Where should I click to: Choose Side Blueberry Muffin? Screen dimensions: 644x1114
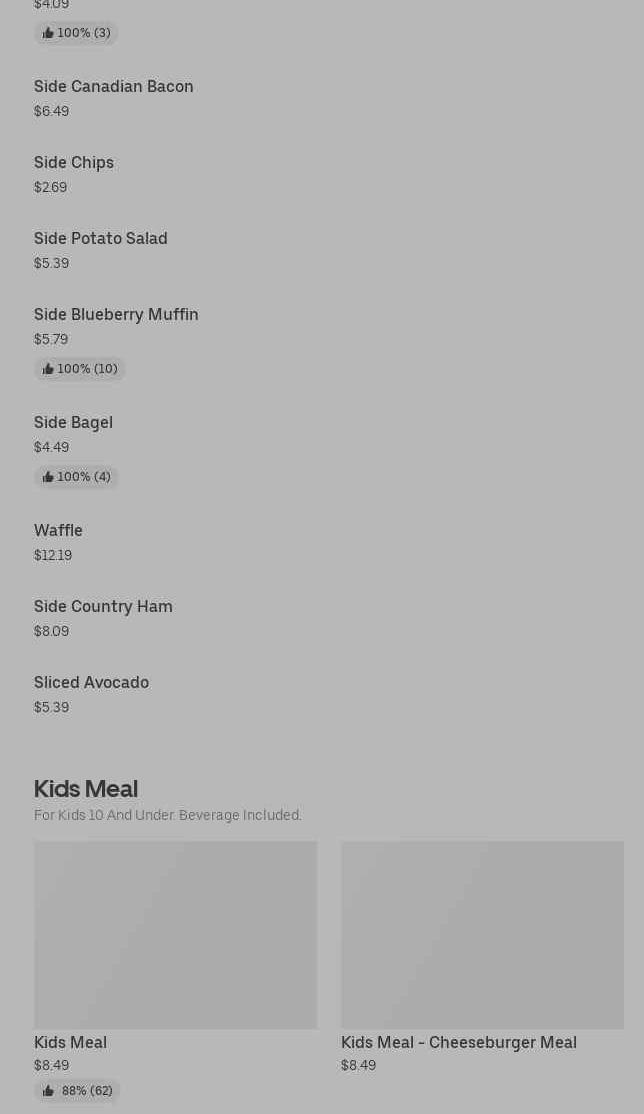(x=116, y=314)
